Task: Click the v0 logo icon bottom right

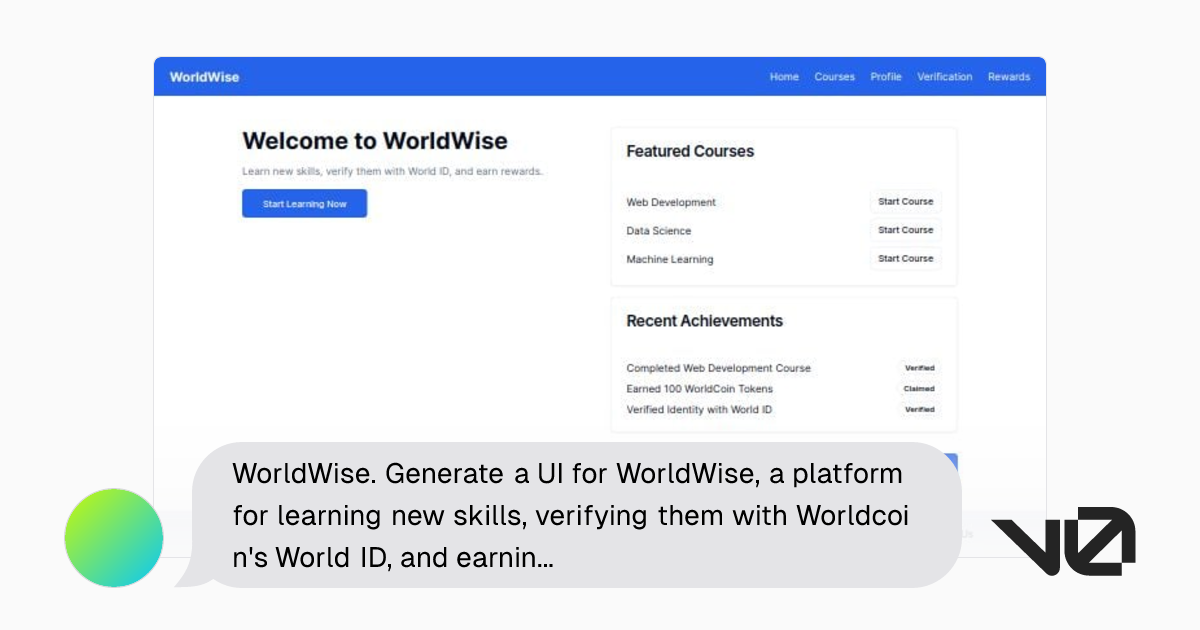Action: 1063,538
